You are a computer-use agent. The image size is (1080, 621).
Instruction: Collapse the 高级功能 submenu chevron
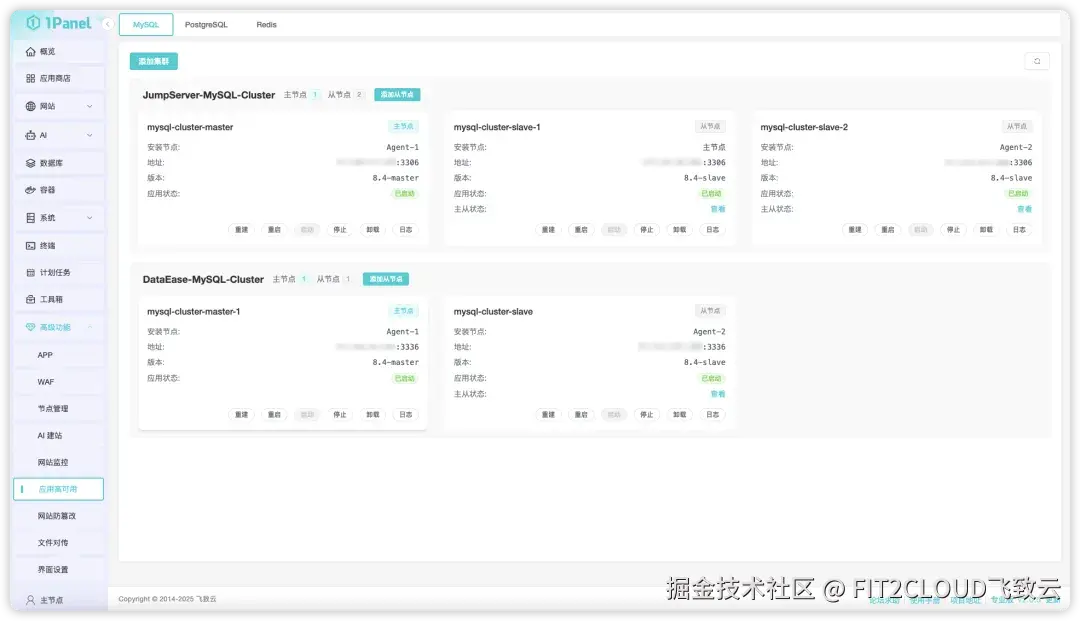[x=90, y=328]
